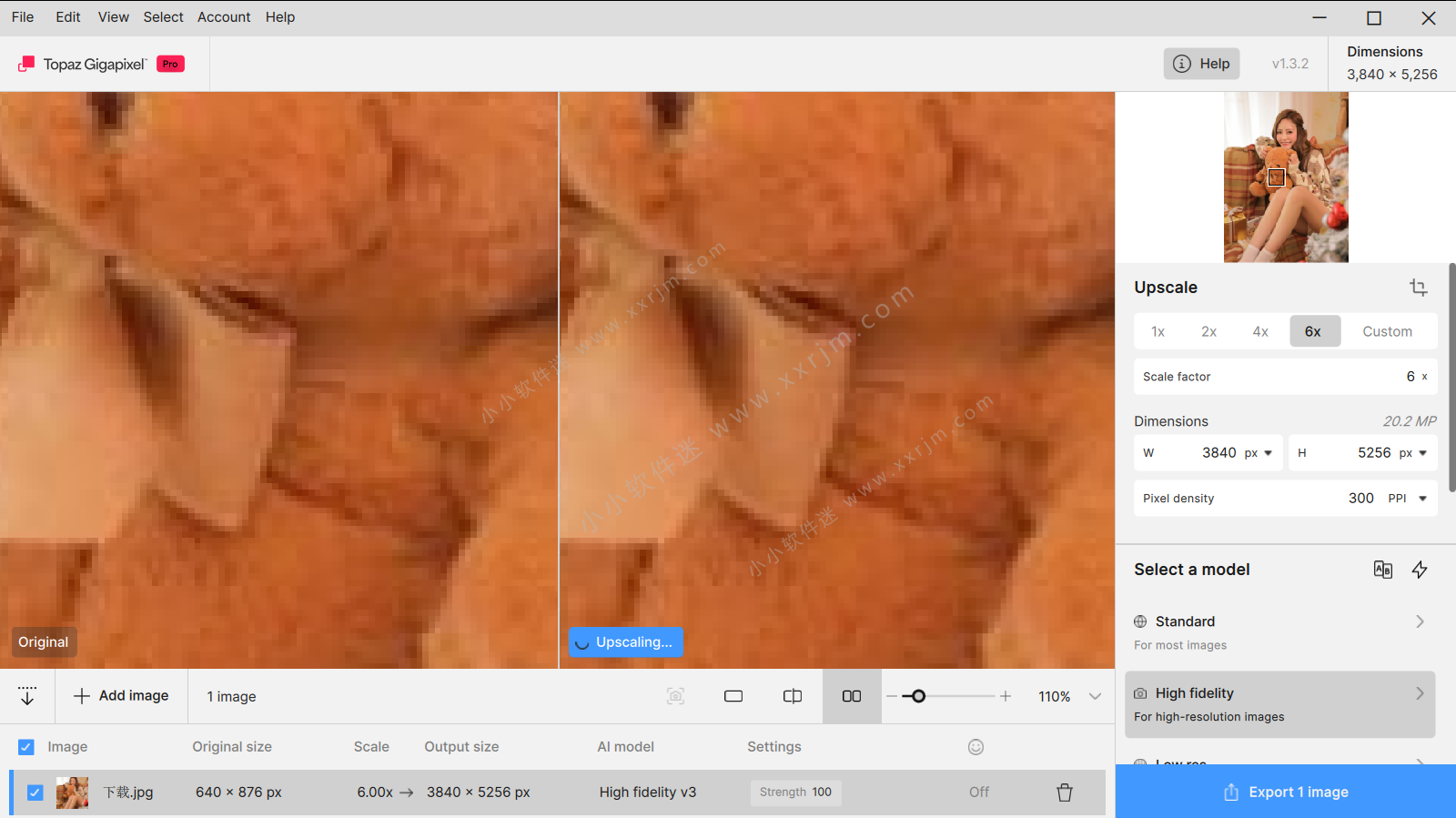
Task: Click the width 3840 input field
Action: (x=1208, y=453)
